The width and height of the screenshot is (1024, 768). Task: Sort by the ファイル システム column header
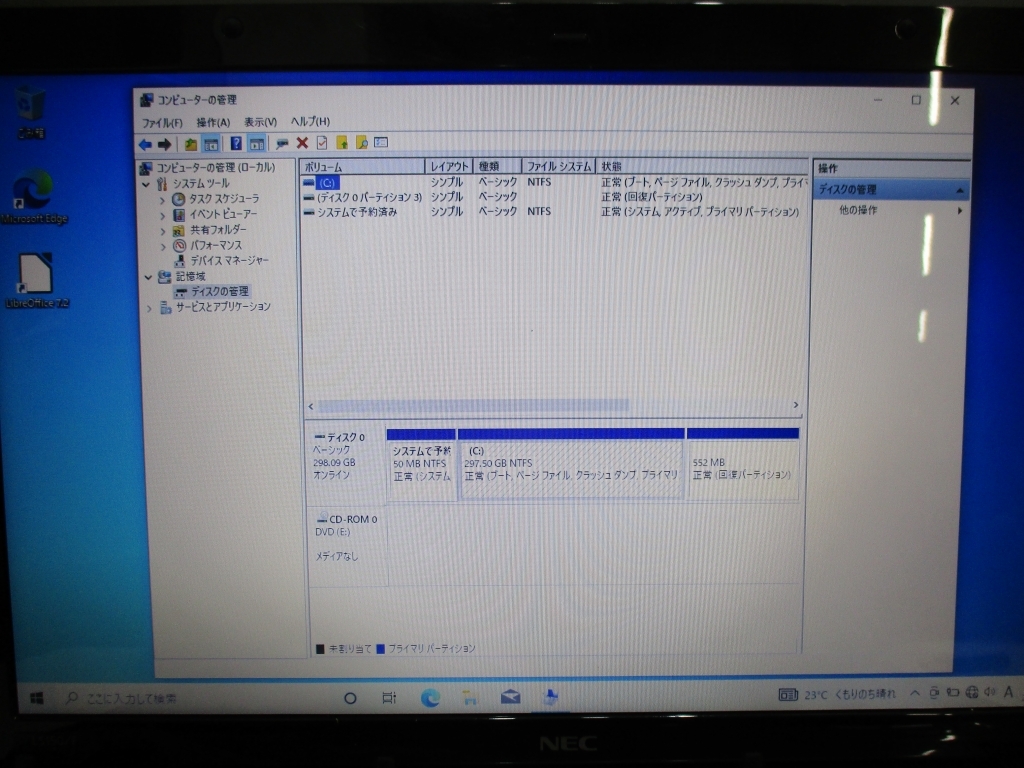point(559,167)
